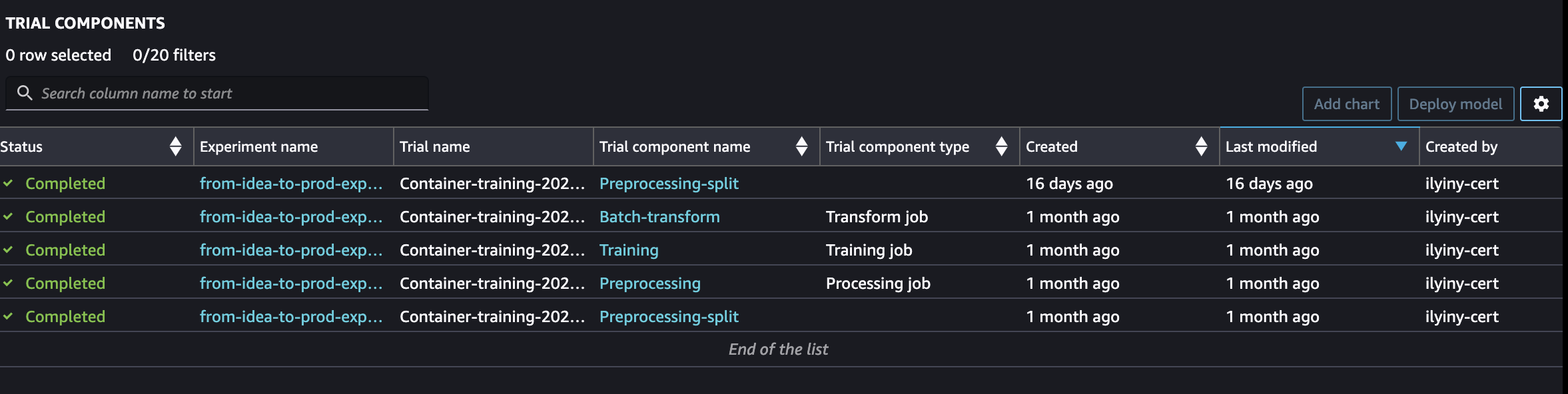This screenshot has width=1568, height=394.
Task: Sort by Created column arrows
Action: point(1201,146)
